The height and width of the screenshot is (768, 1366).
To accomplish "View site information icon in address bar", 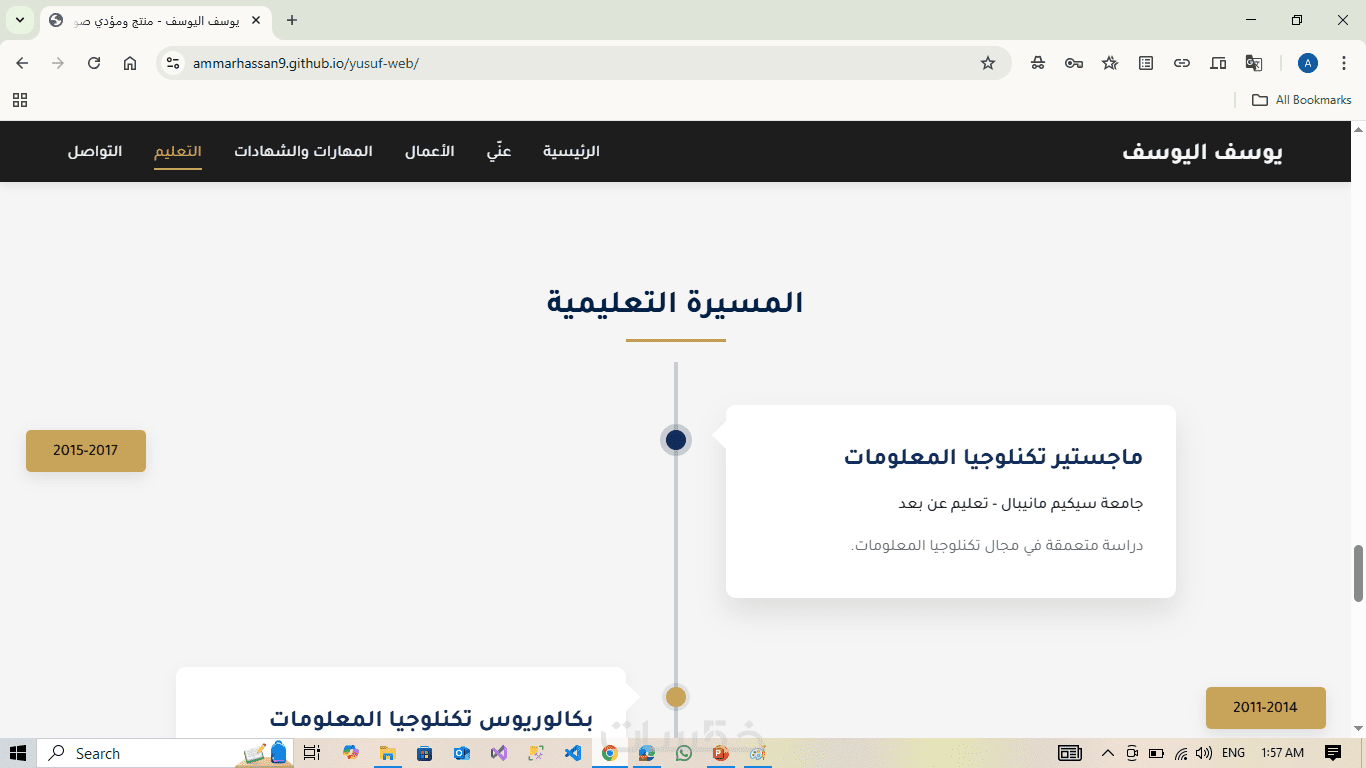I will (x=173, y=63).
